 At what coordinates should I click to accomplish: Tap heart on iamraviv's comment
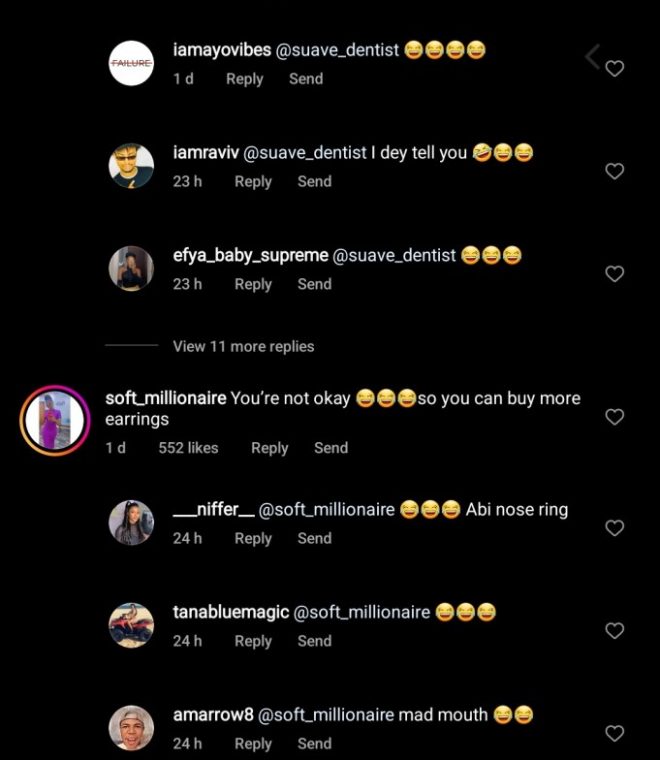(x=615, y=171)
